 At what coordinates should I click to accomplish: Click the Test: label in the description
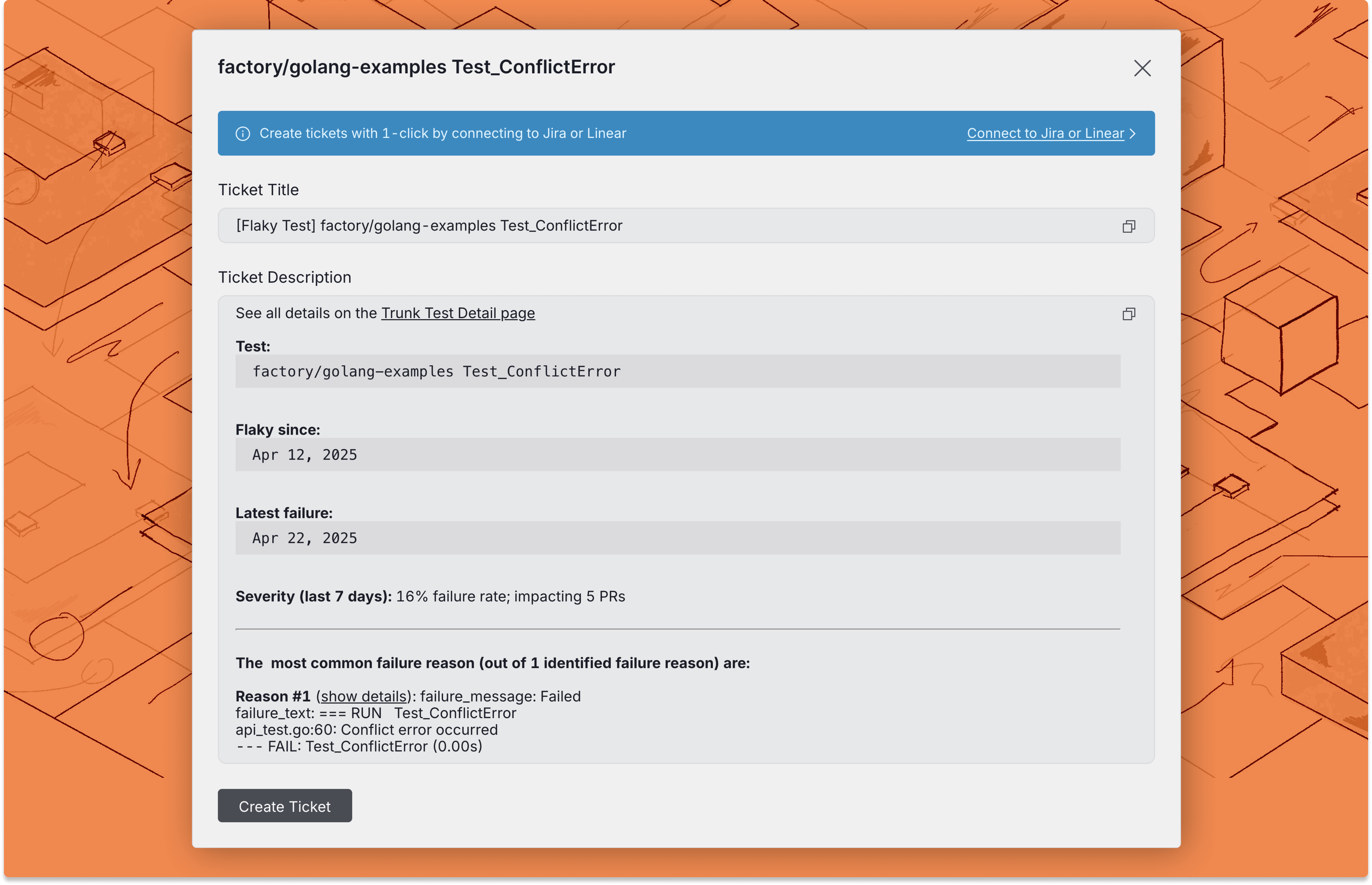pyautogui.click(x=253, y=346)
